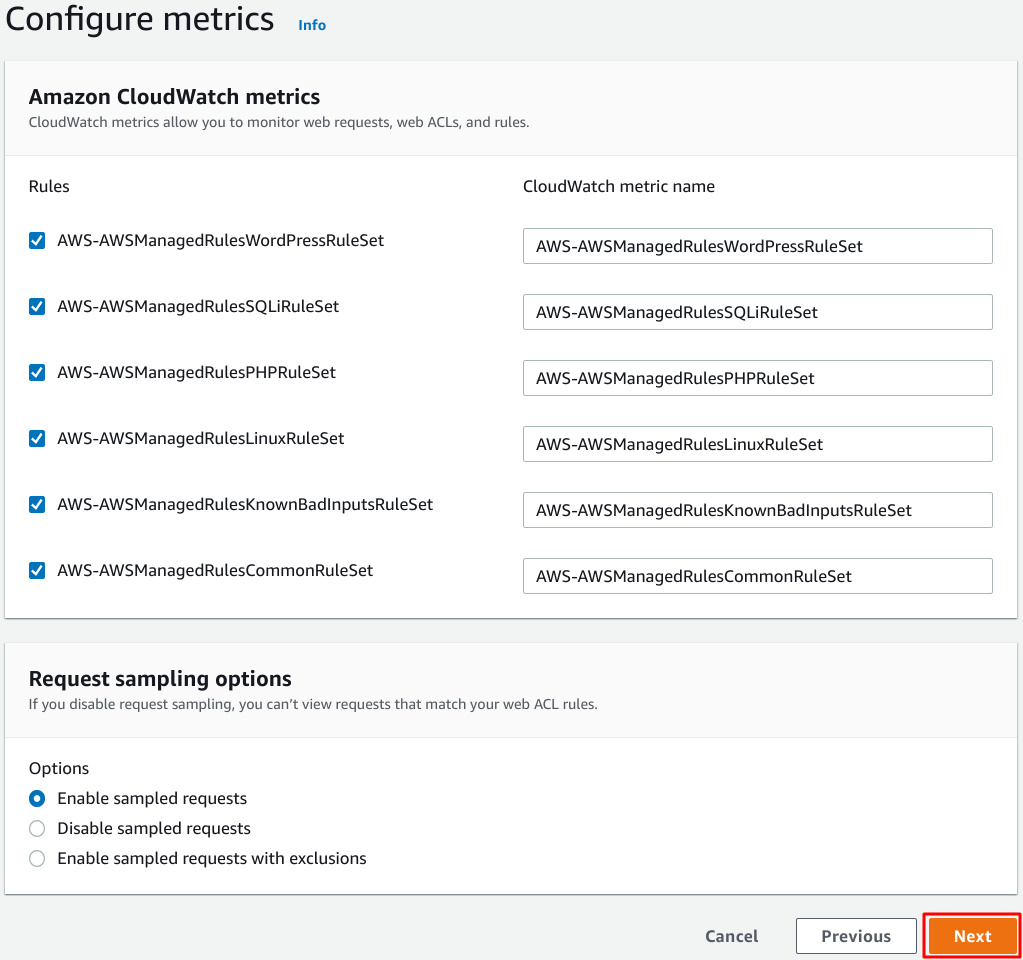Screen dimensions: 1023x960
Task: Edit the CommonRuleSet metric name field
Action: 757,576
